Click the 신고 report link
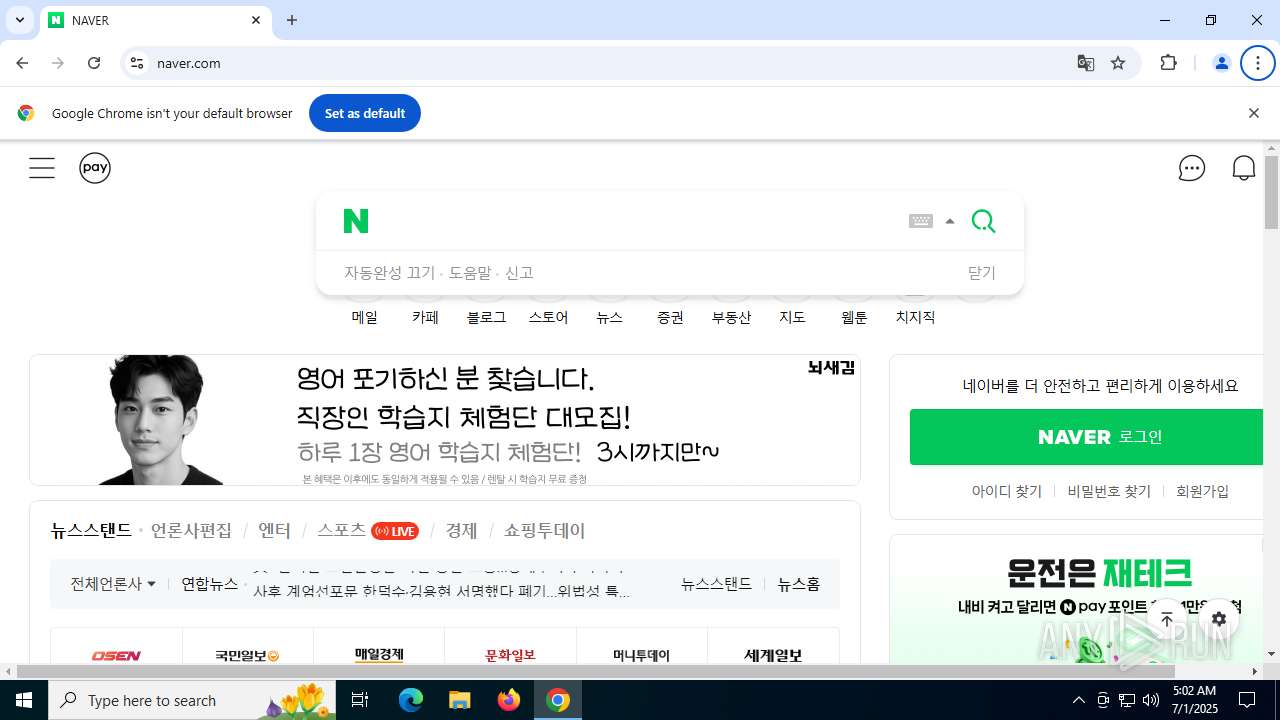The image size is (1280, 720). pos(519,273)
